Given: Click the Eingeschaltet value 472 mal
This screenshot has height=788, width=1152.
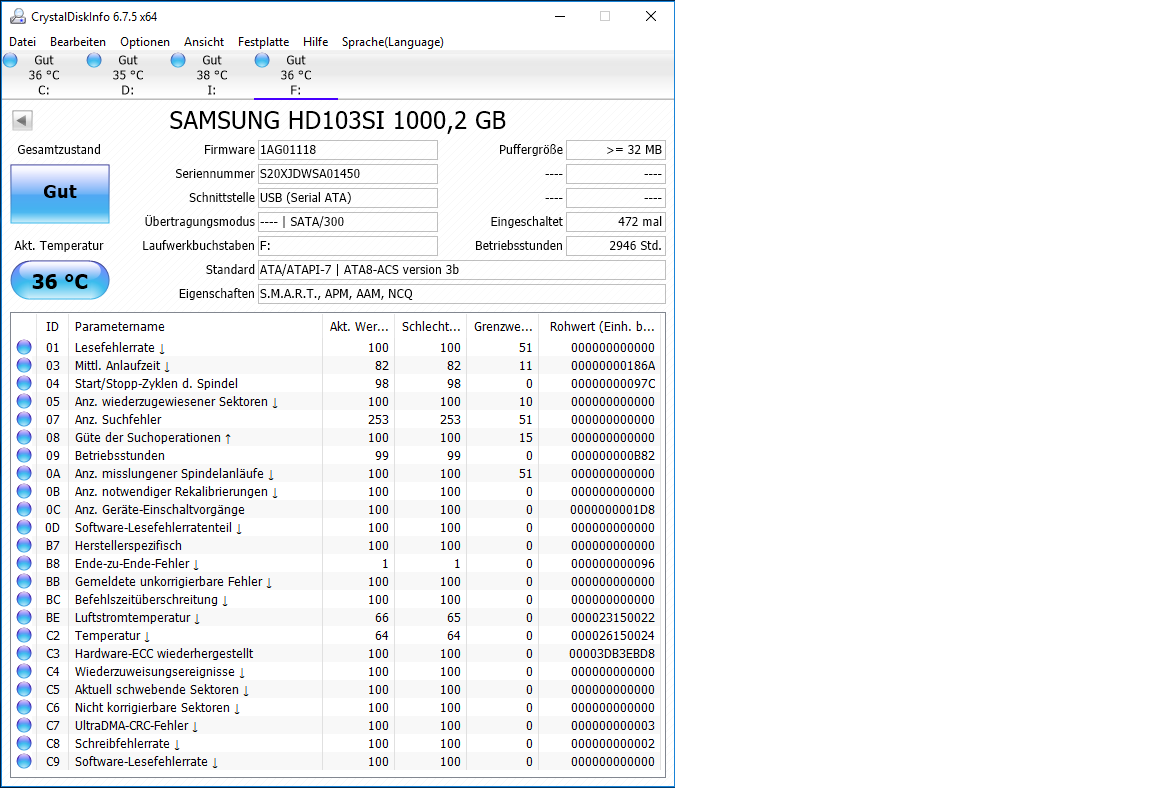Looking at the screenshot, I should (x=616, y=222).
